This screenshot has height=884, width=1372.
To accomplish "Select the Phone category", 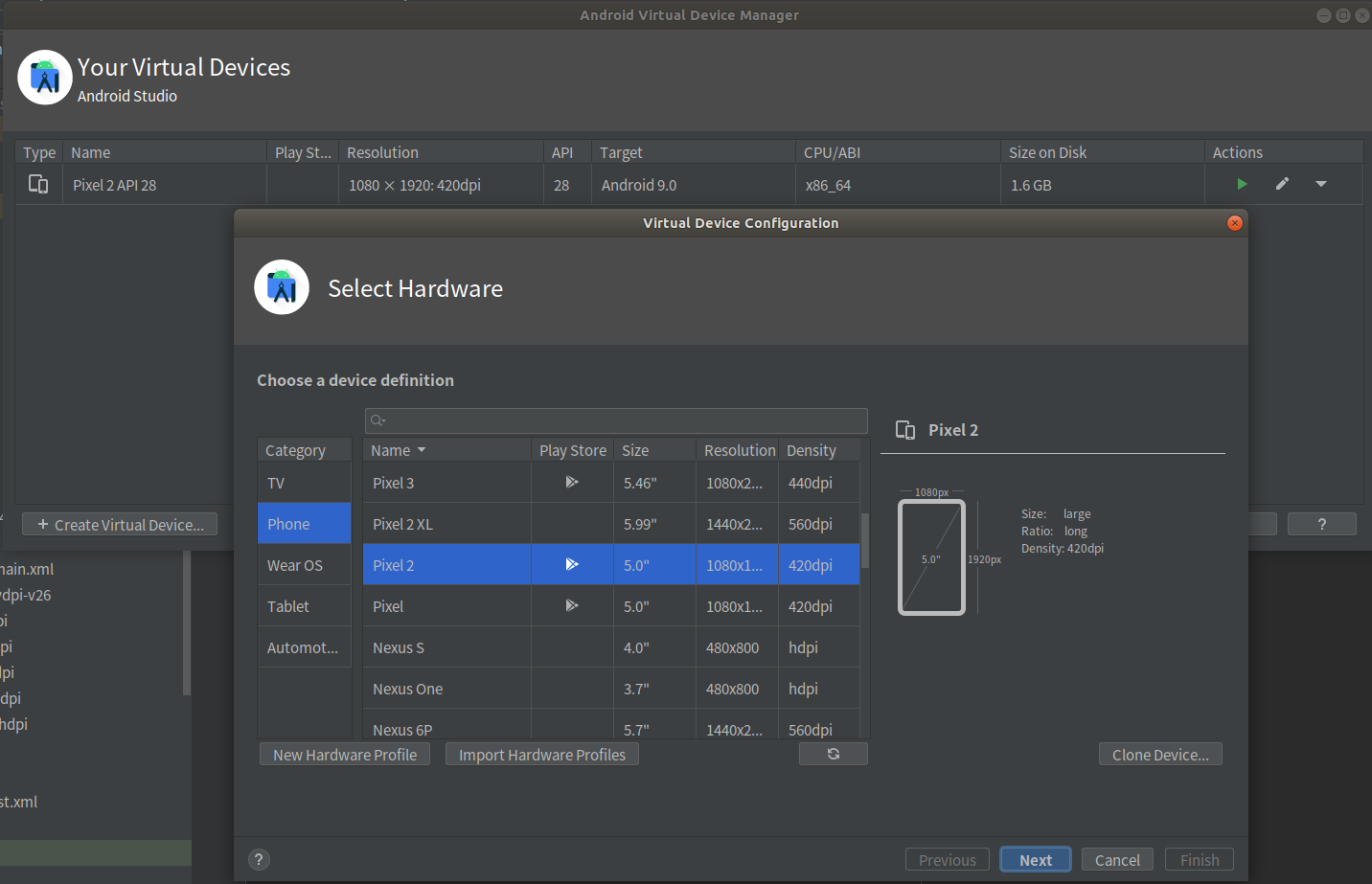I will (x=305, y=524).
